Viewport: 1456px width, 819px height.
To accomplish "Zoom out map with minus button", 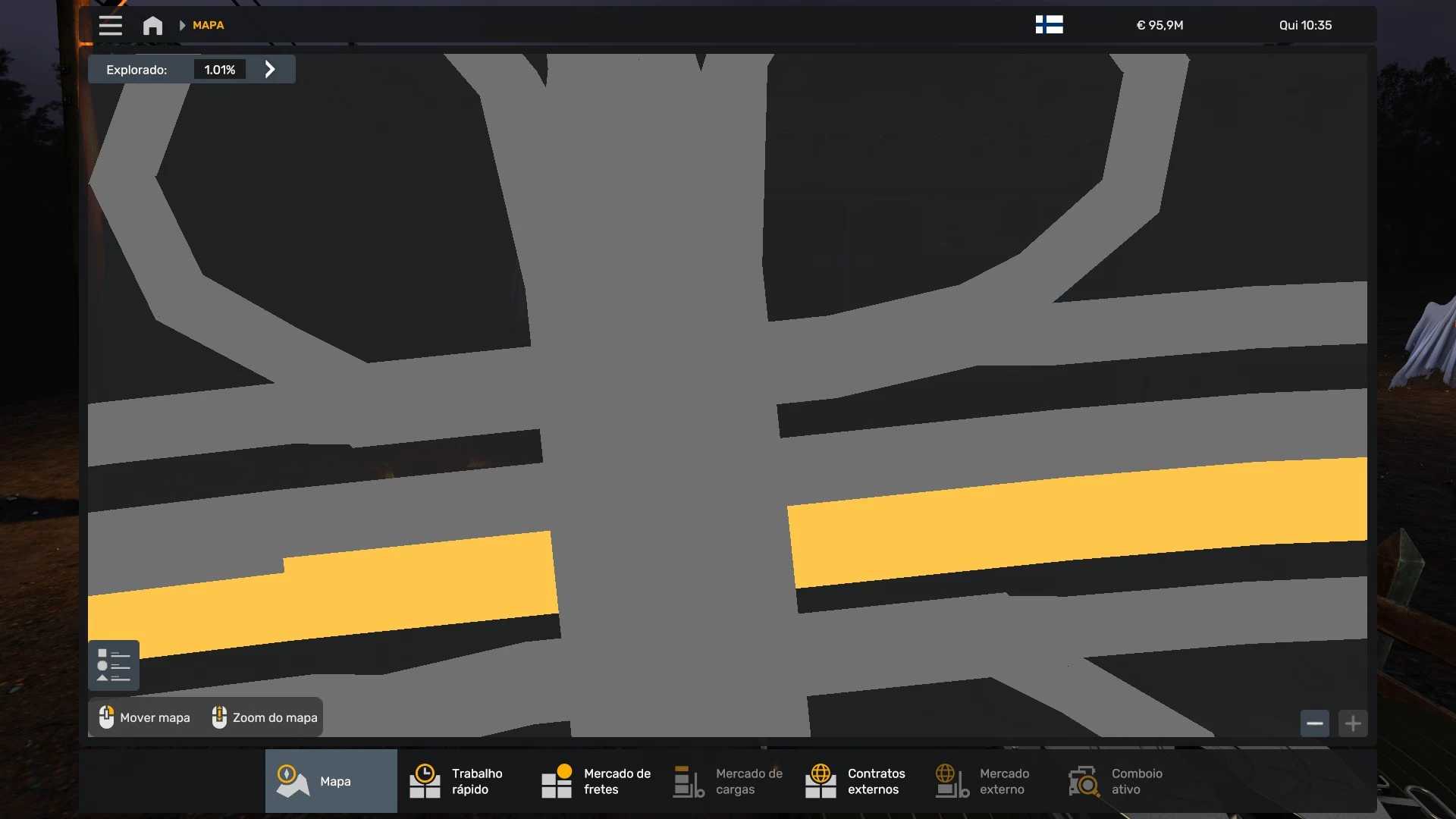I will (1315, 723).
